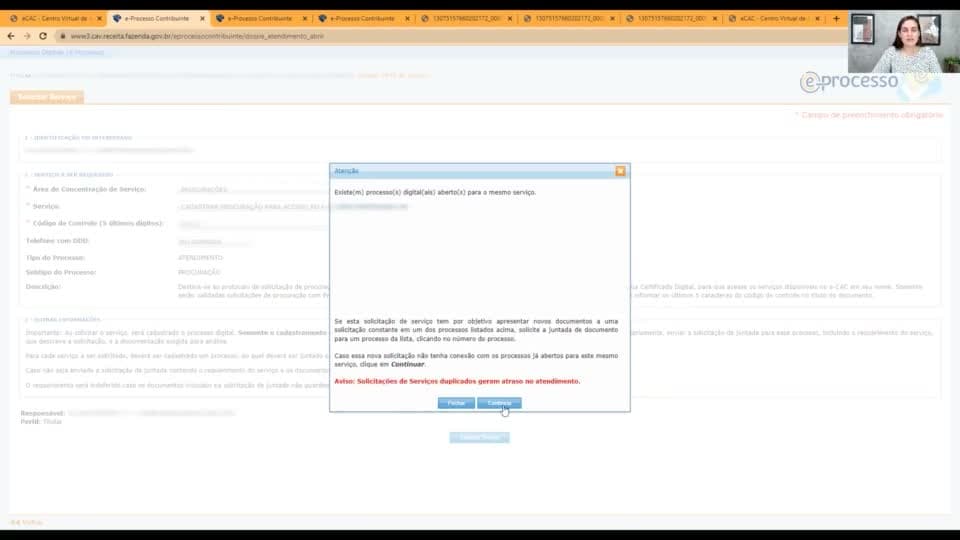Switch to the leftmost eCAC - Centro Virtual tab

55,18
